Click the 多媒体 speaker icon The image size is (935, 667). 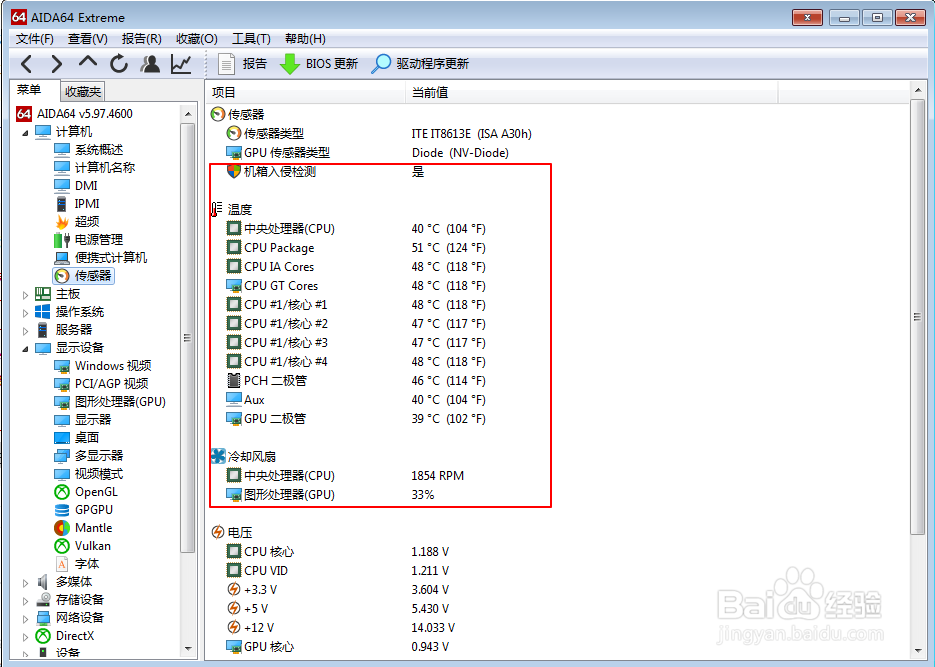click(x=42, y=582)
